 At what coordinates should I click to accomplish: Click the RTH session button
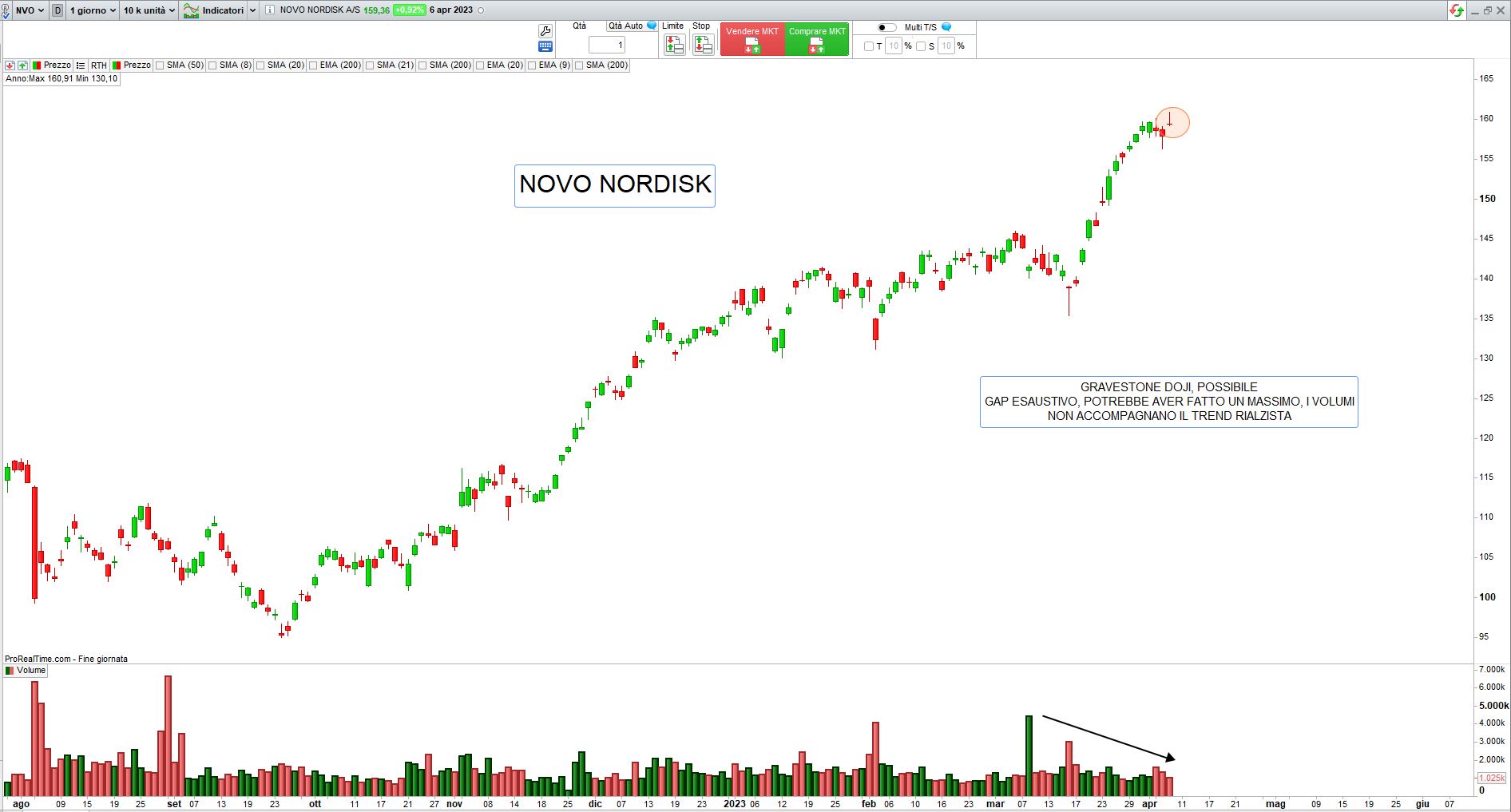pyautogui.click(x=98, y=65)
